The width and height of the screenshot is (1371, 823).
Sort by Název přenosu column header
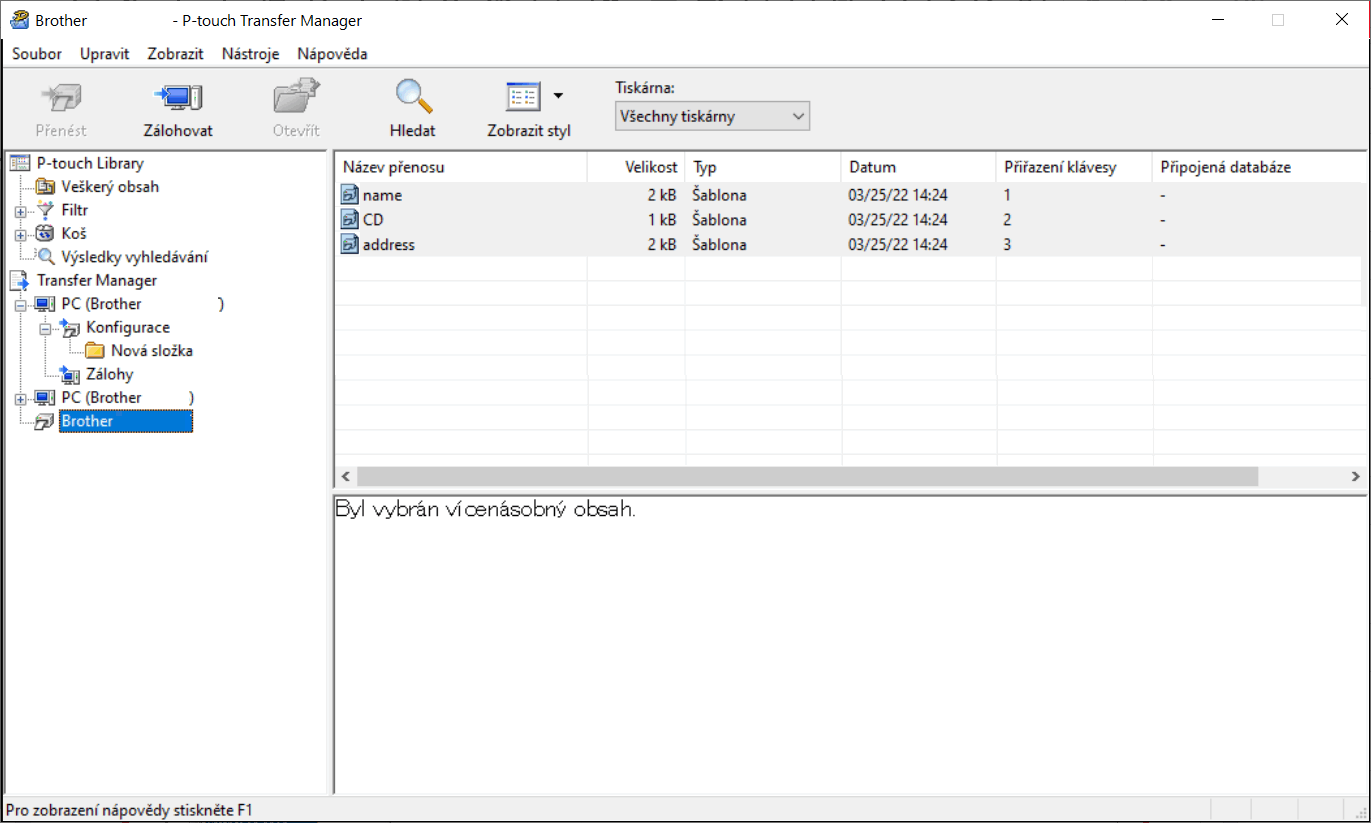pos(461,167)
